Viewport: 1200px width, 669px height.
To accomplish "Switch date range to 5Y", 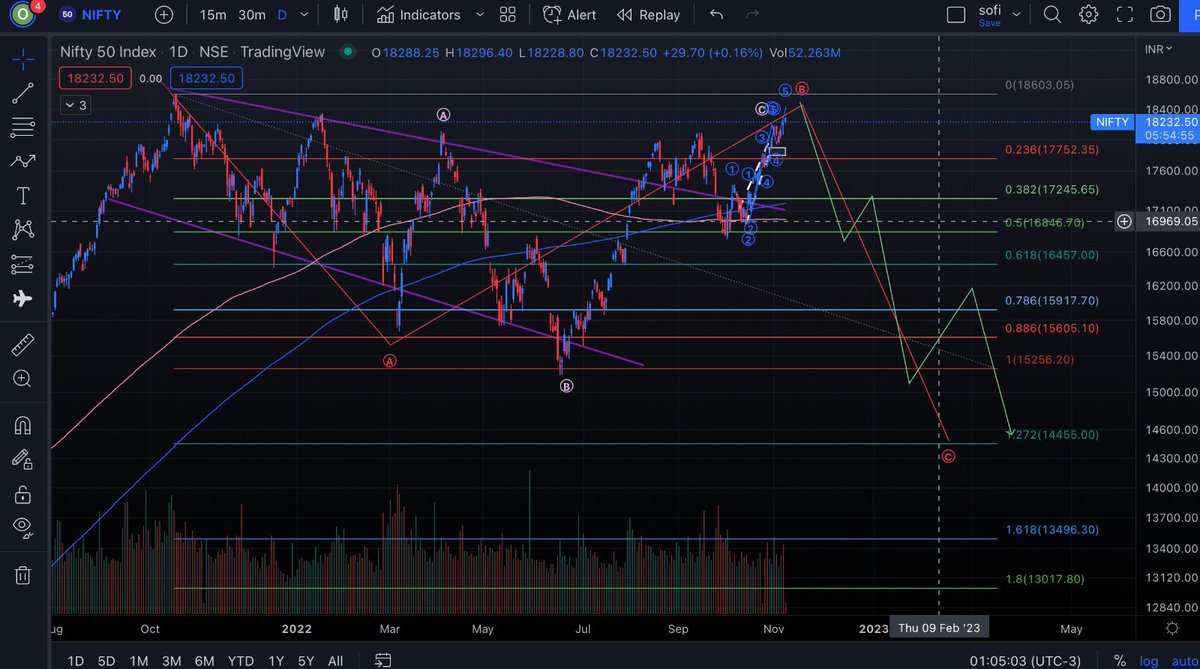I will point(306,660).
